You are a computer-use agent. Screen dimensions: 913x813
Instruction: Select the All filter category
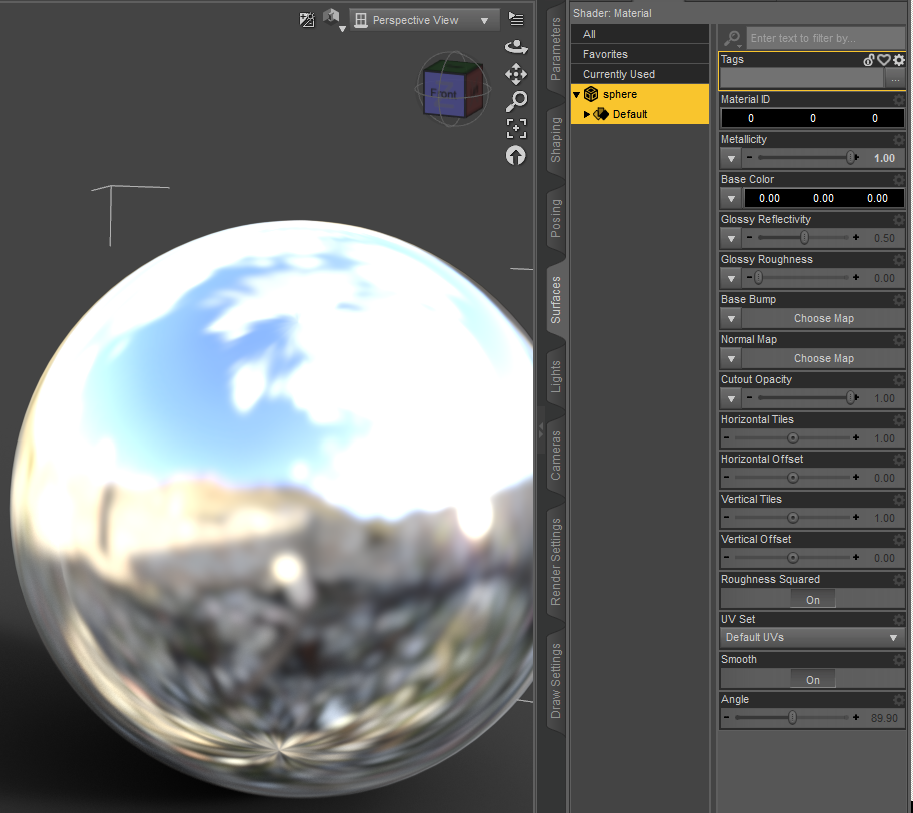(640, 34)
